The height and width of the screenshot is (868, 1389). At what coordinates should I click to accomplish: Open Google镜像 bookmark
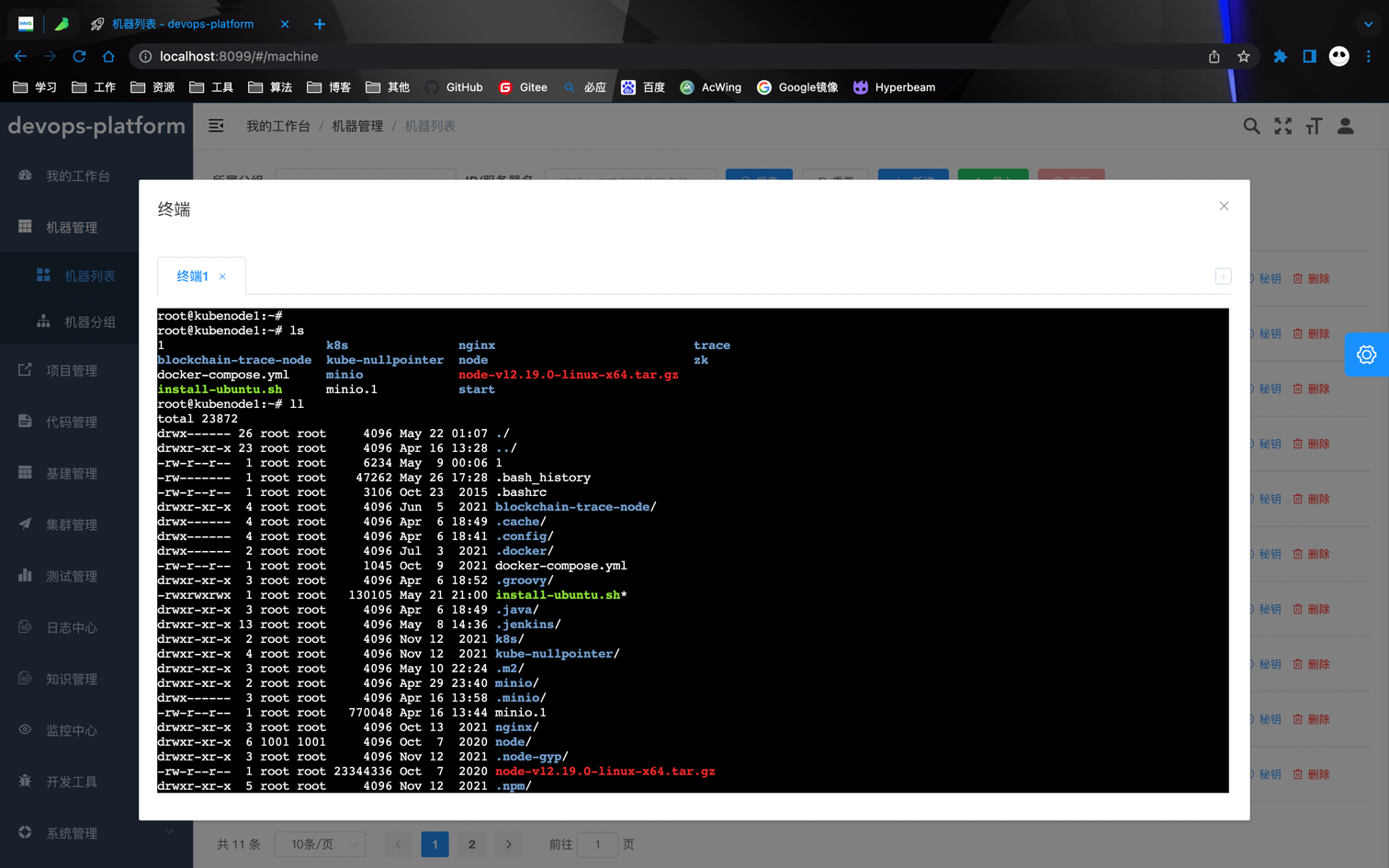[796, 87]
